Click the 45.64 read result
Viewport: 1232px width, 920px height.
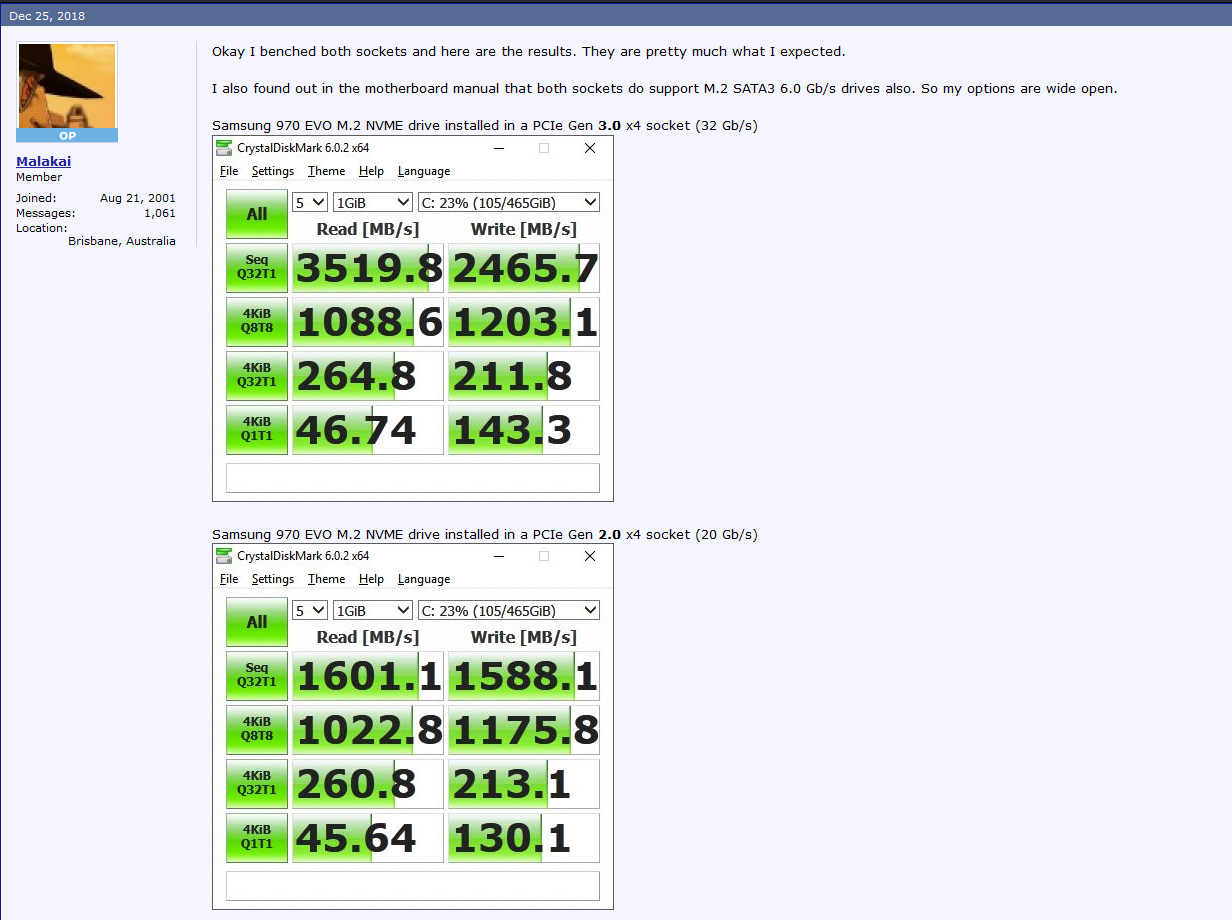click(368, 838)
